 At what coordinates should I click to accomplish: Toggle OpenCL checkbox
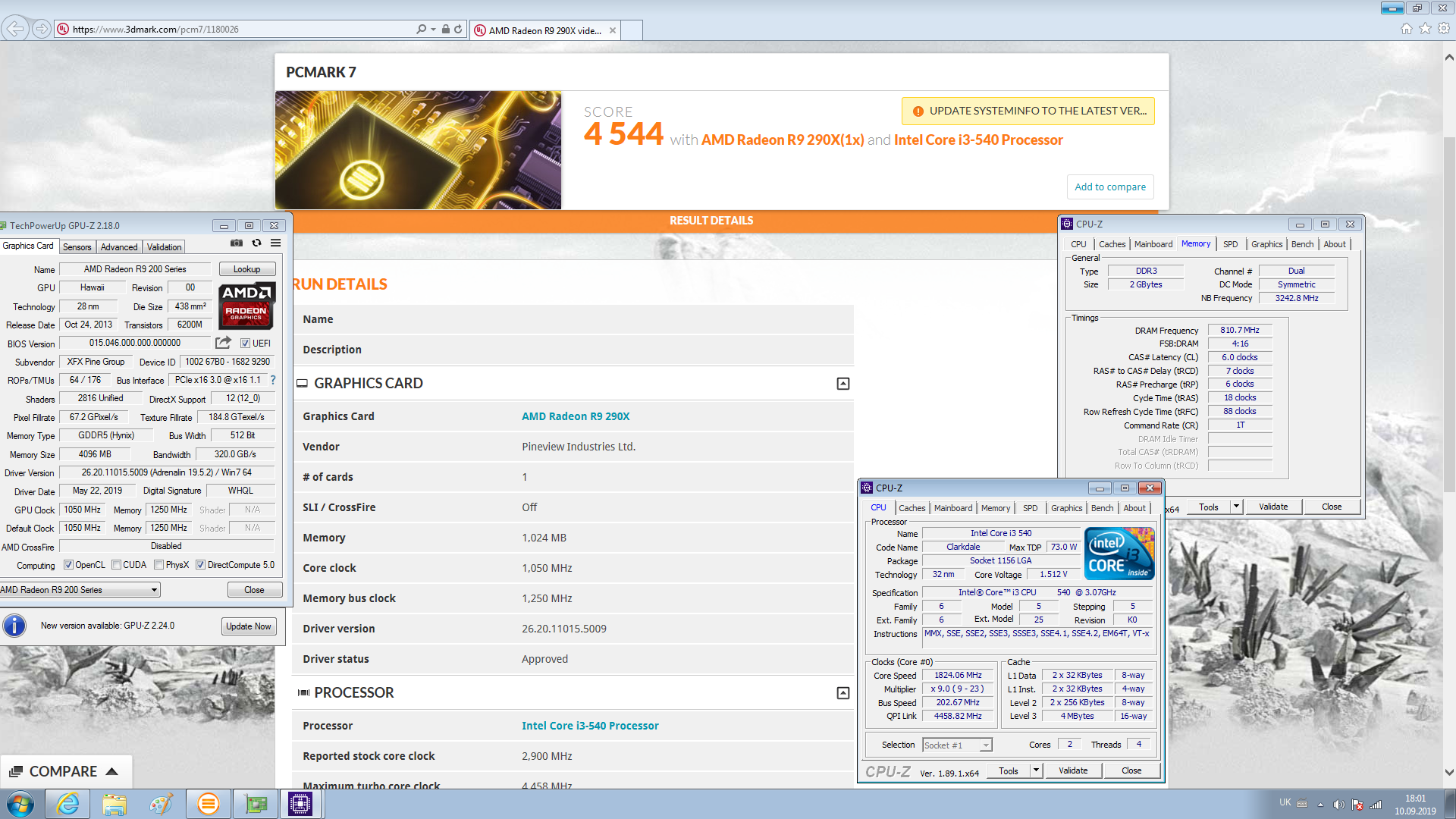point(68,565)
